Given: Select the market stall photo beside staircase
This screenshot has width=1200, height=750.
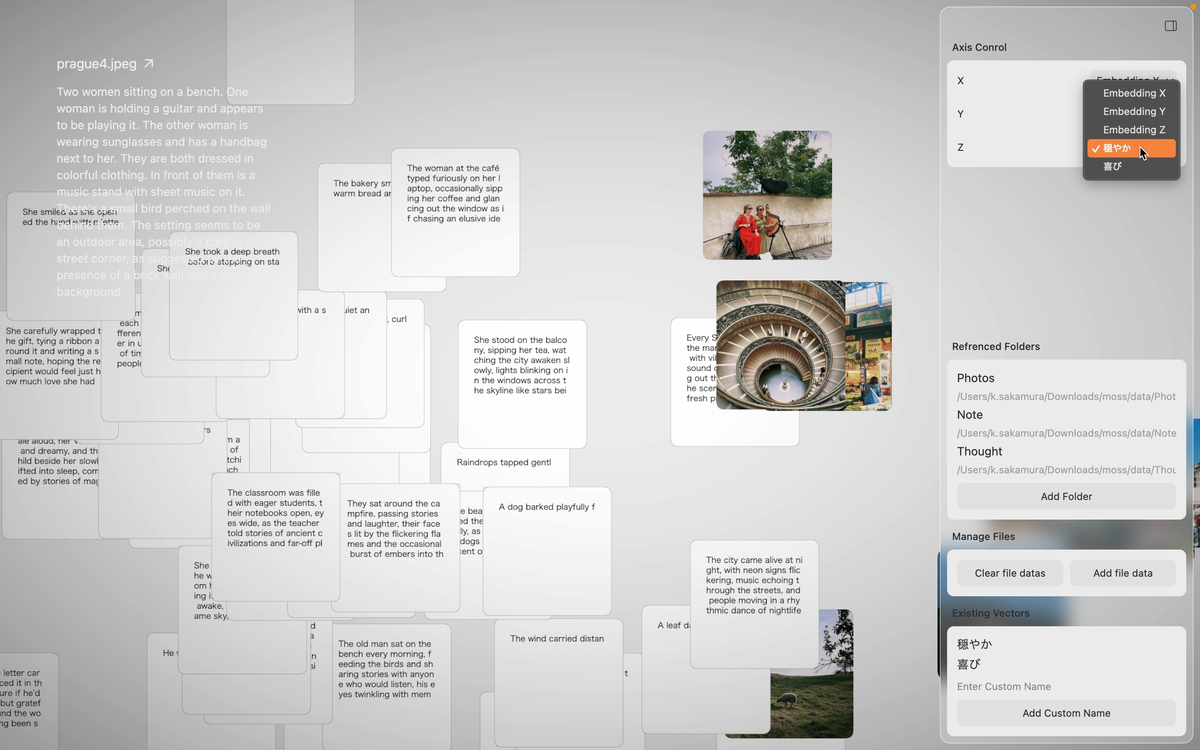Looking at the screenshot, I should click(868, 345).
